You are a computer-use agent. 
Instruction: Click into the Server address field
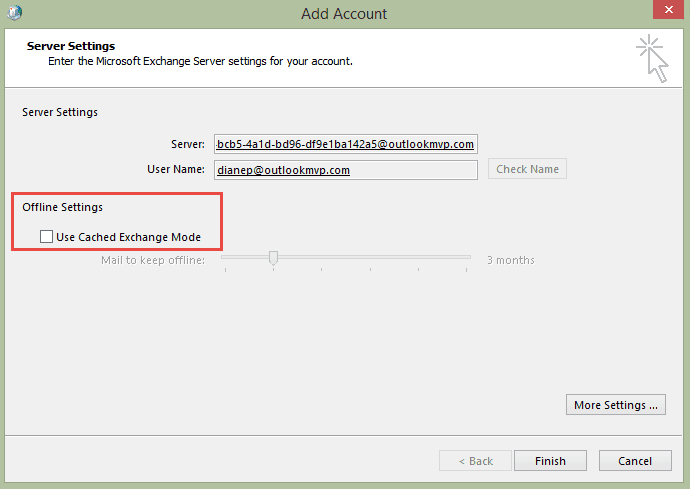pos(346,144)
